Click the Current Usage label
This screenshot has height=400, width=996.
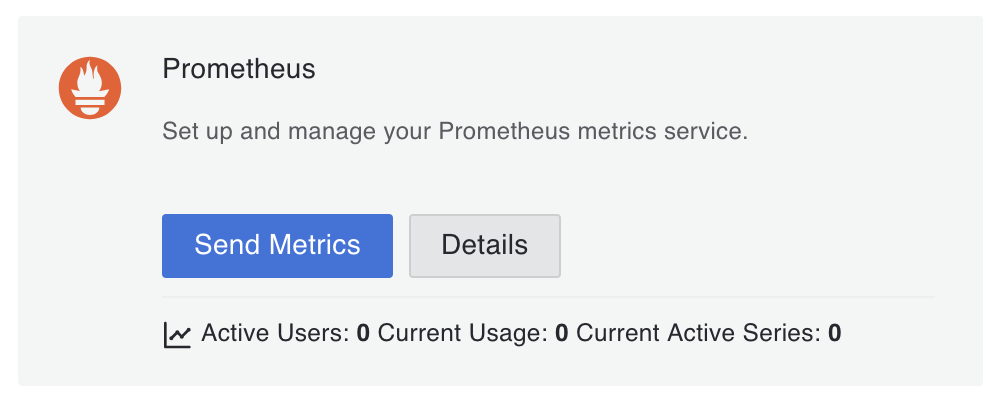click(462, 333)
